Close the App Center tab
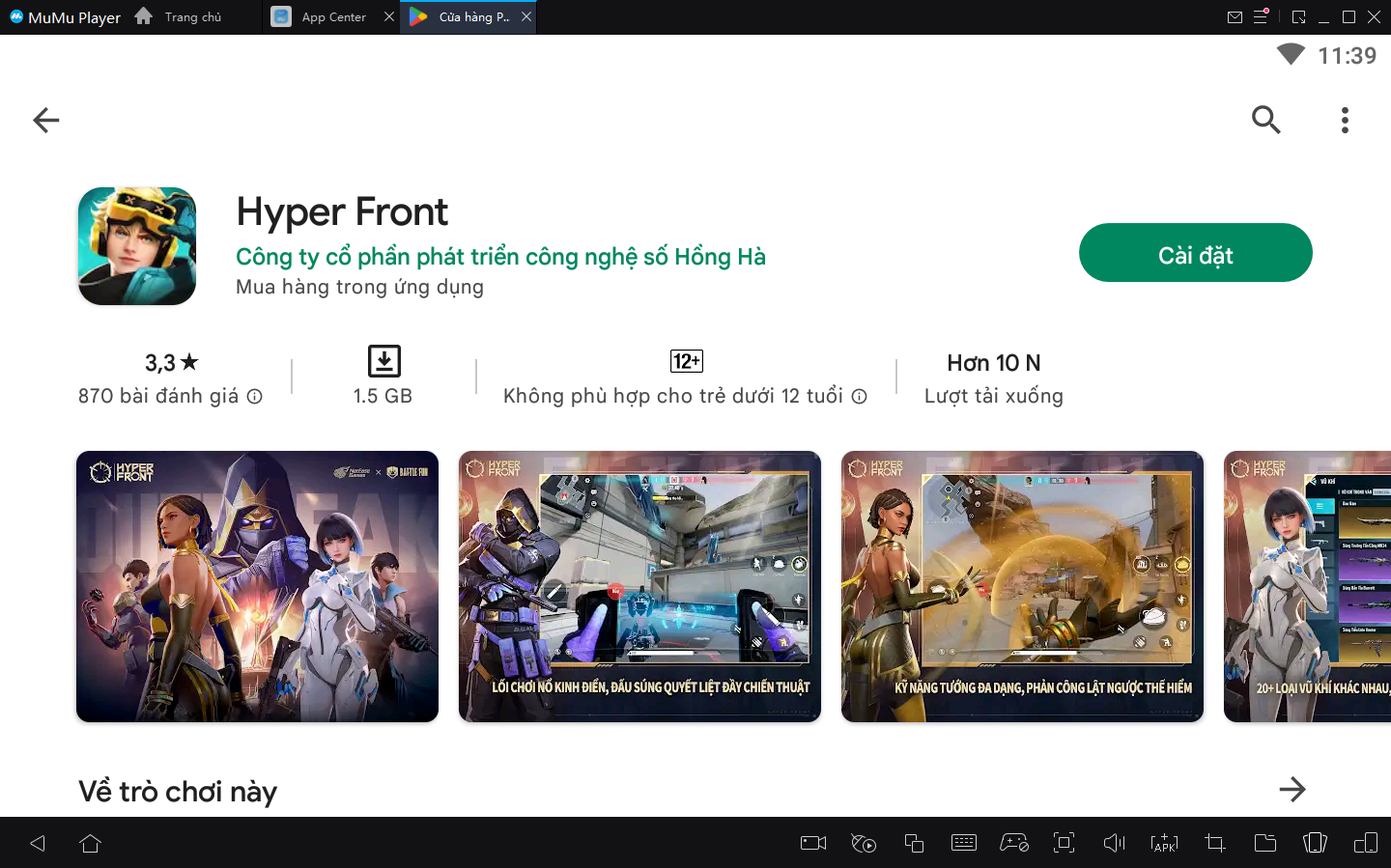 pyautogui.click(x=389, y=16)
